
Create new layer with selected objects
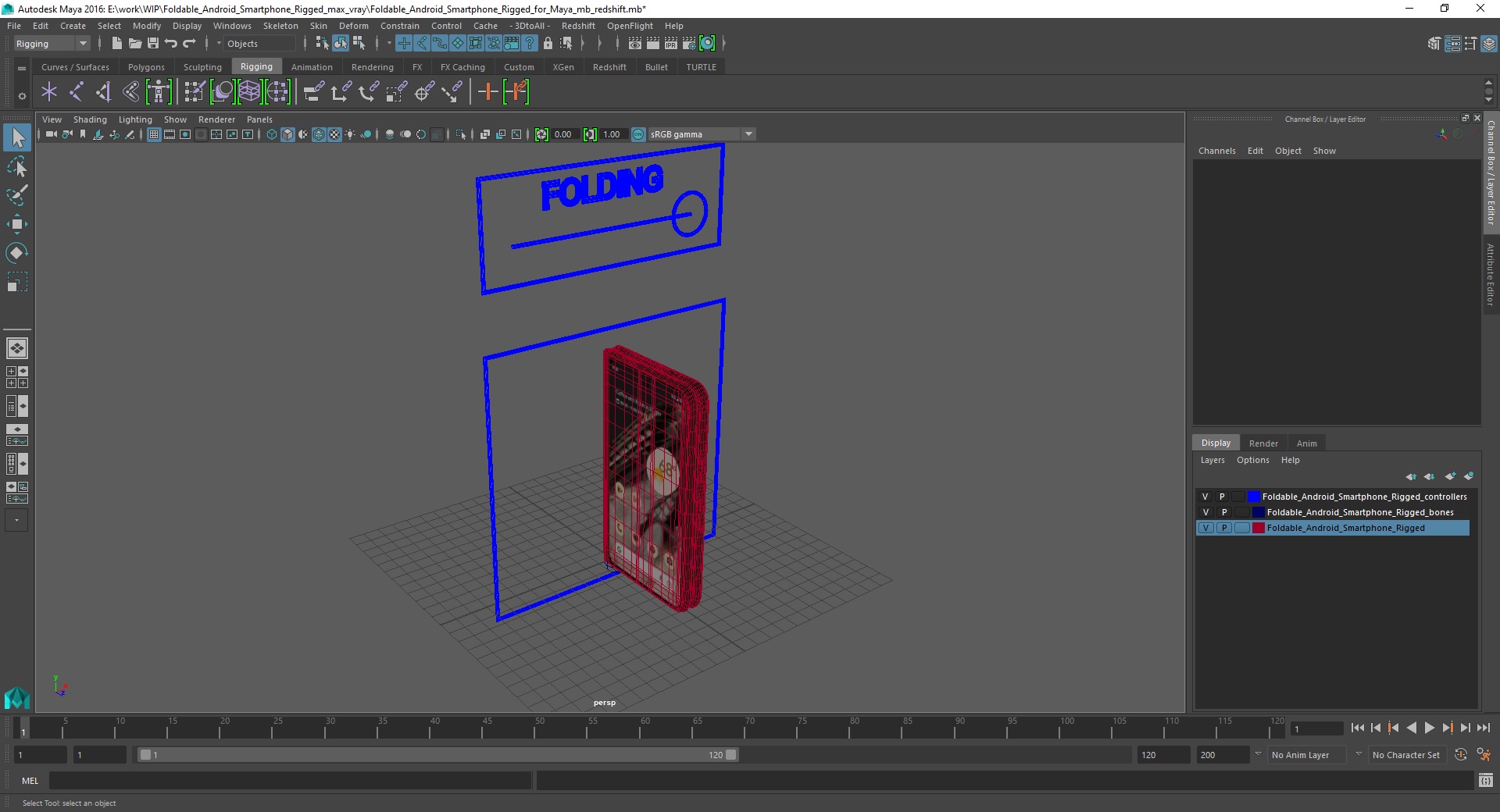pos(1469,476)
